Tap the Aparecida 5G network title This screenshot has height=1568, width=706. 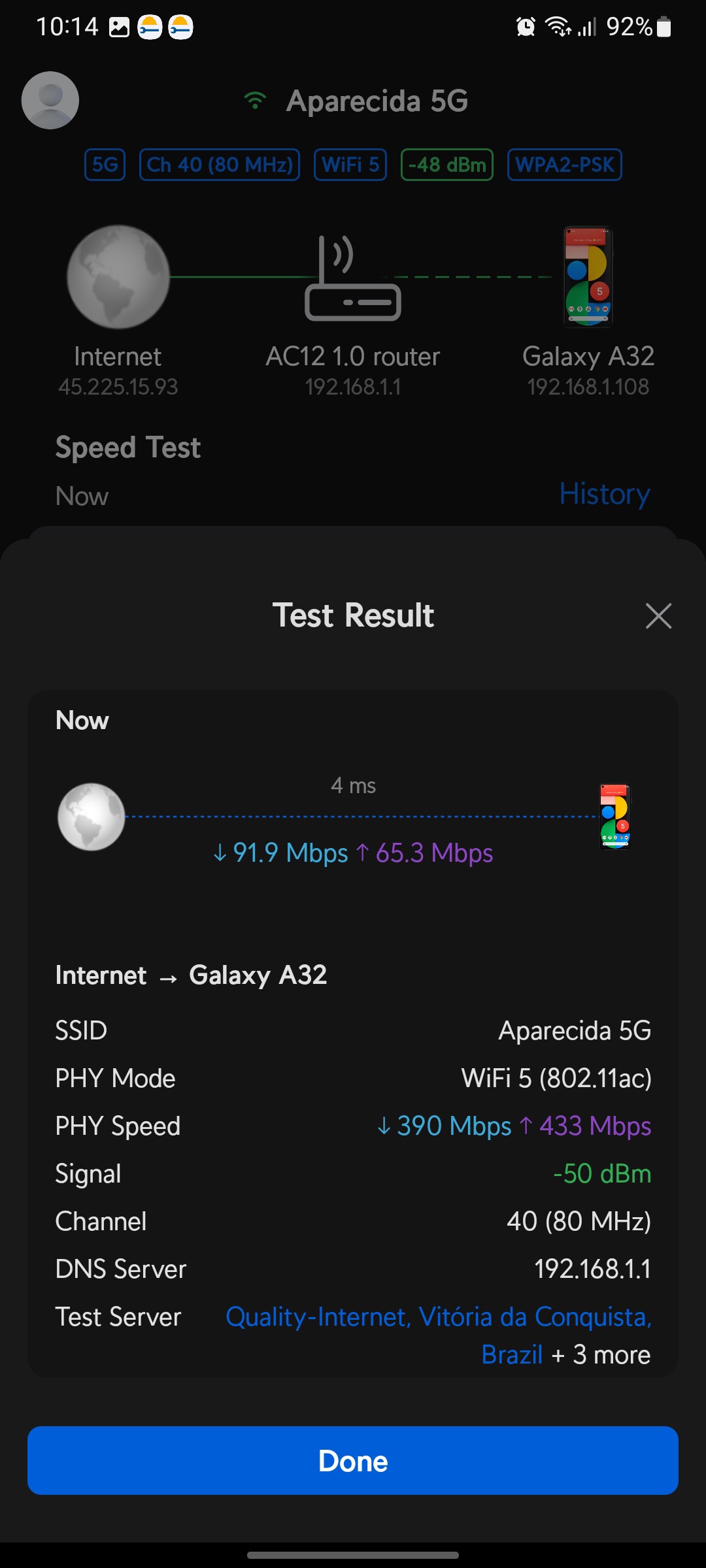coord(377,101)
